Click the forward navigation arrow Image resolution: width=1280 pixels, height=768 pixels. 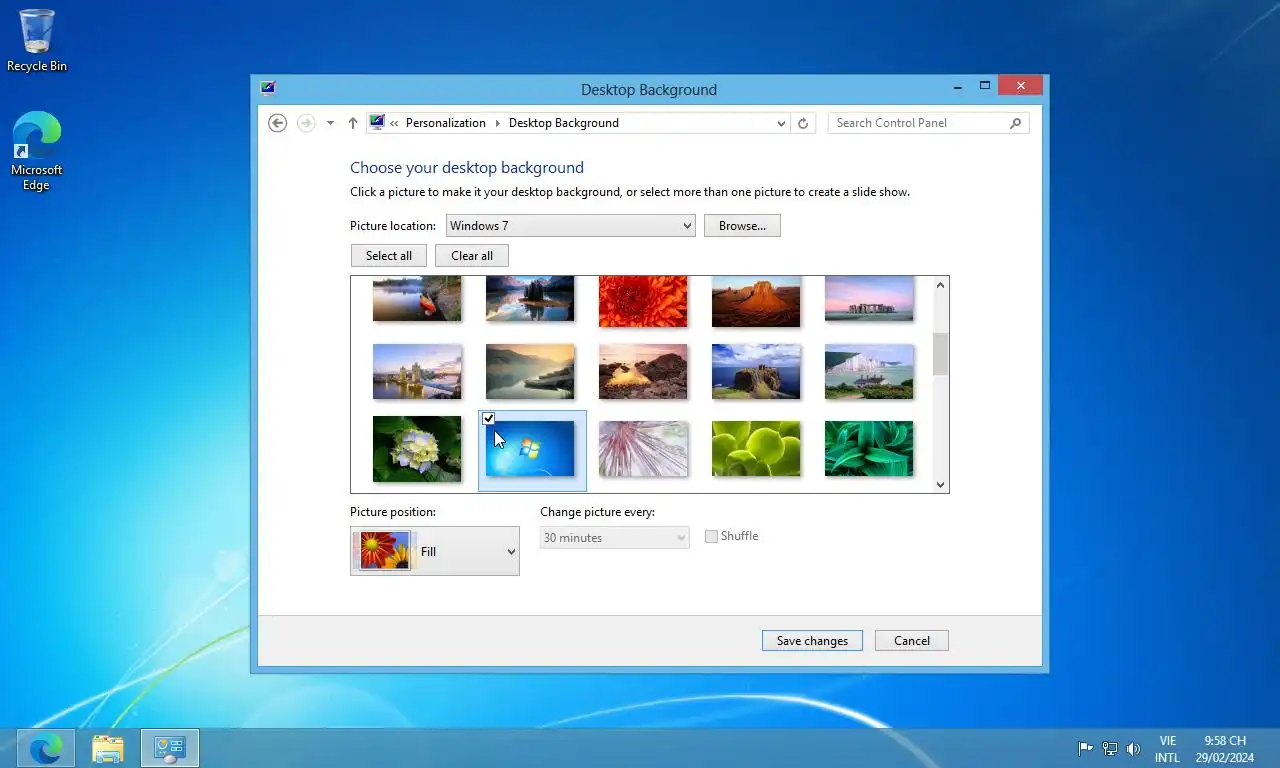point(306,123)
